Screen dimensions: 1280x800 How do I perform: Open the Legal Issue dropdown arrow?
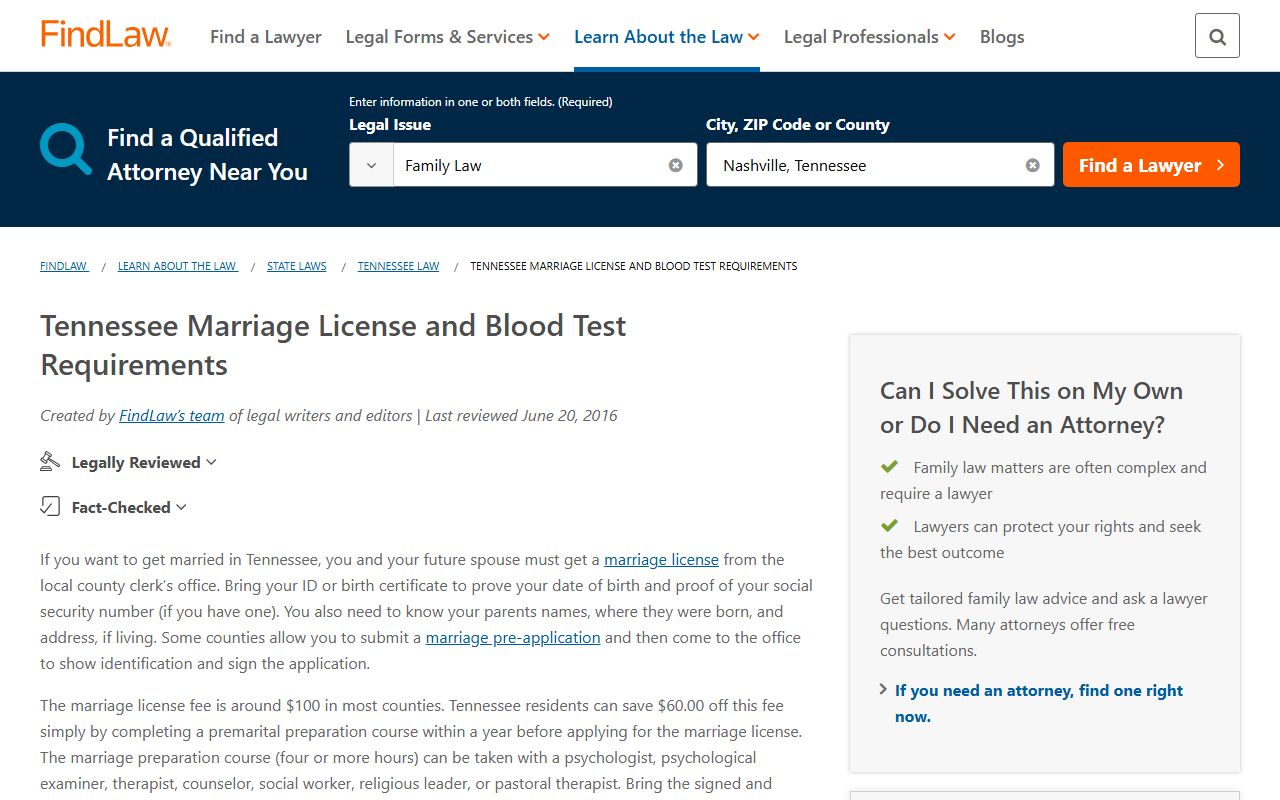tap(371, 165)
